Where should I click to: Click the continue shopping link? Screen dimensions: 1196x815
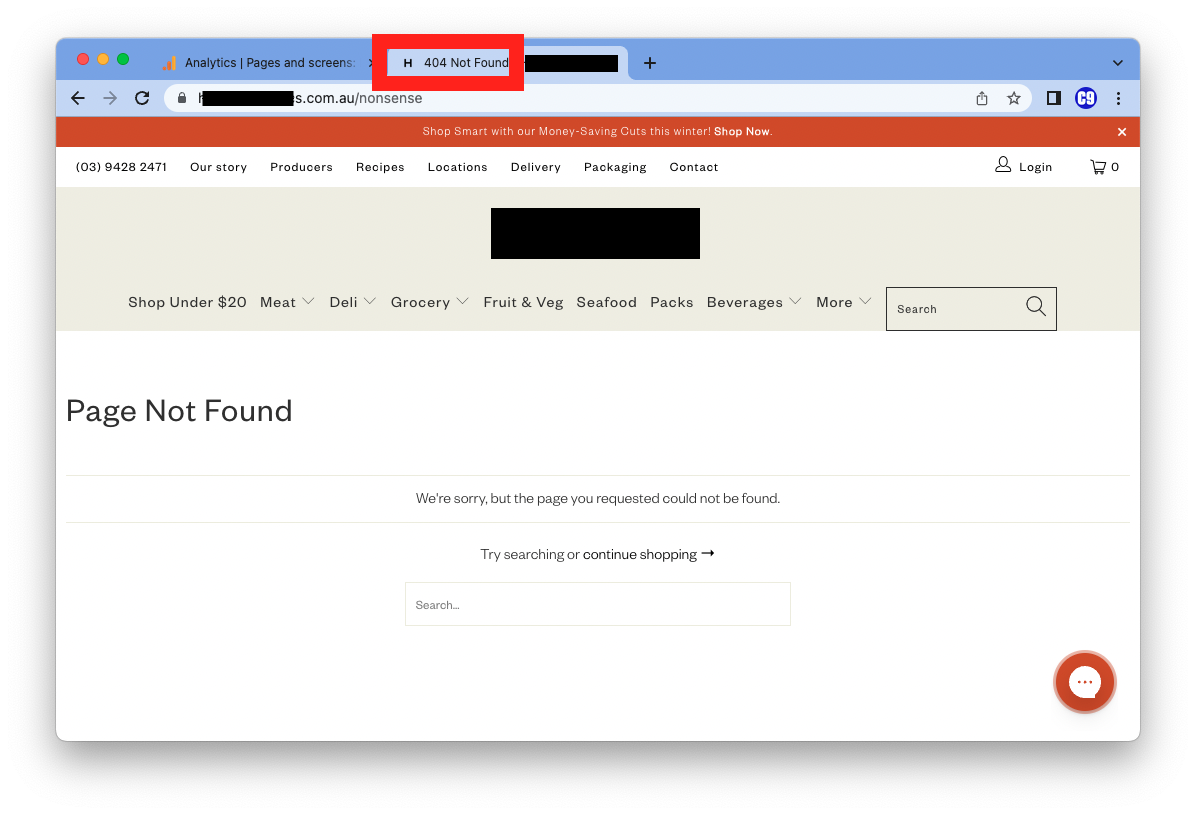(640, 554)
